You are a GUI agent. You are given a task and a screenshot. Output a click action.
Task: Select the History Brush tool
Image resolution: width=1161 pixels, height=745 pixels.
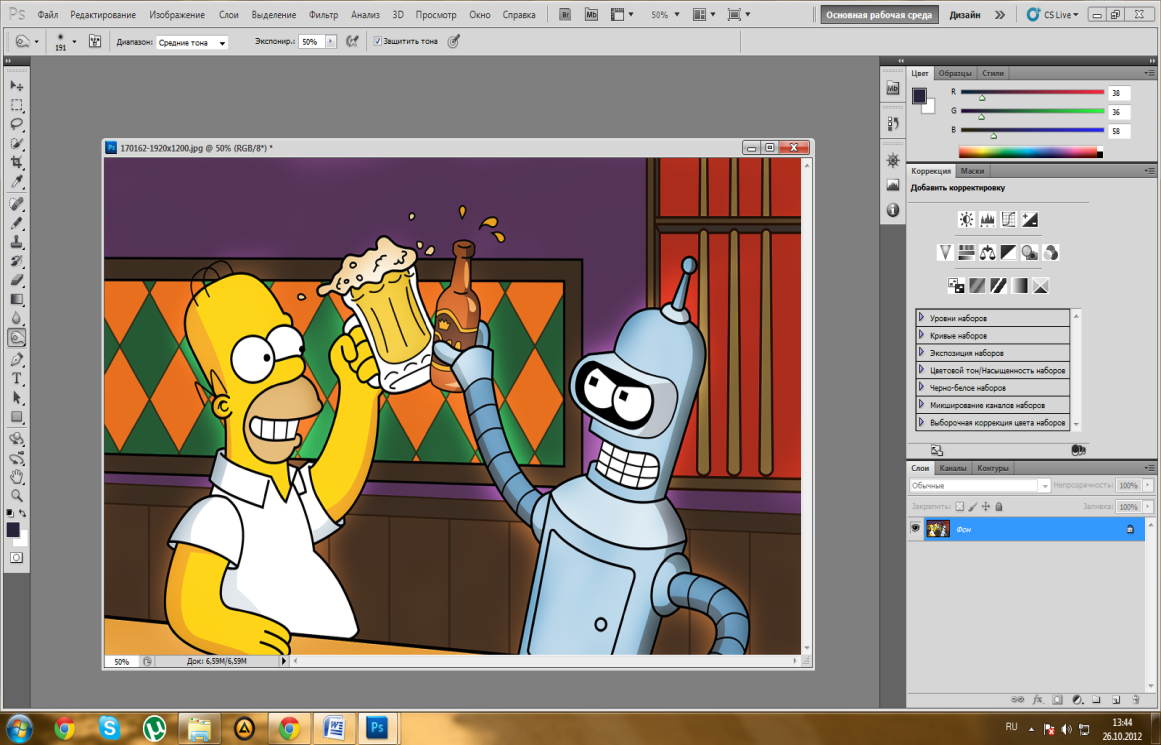coord(16,261)
